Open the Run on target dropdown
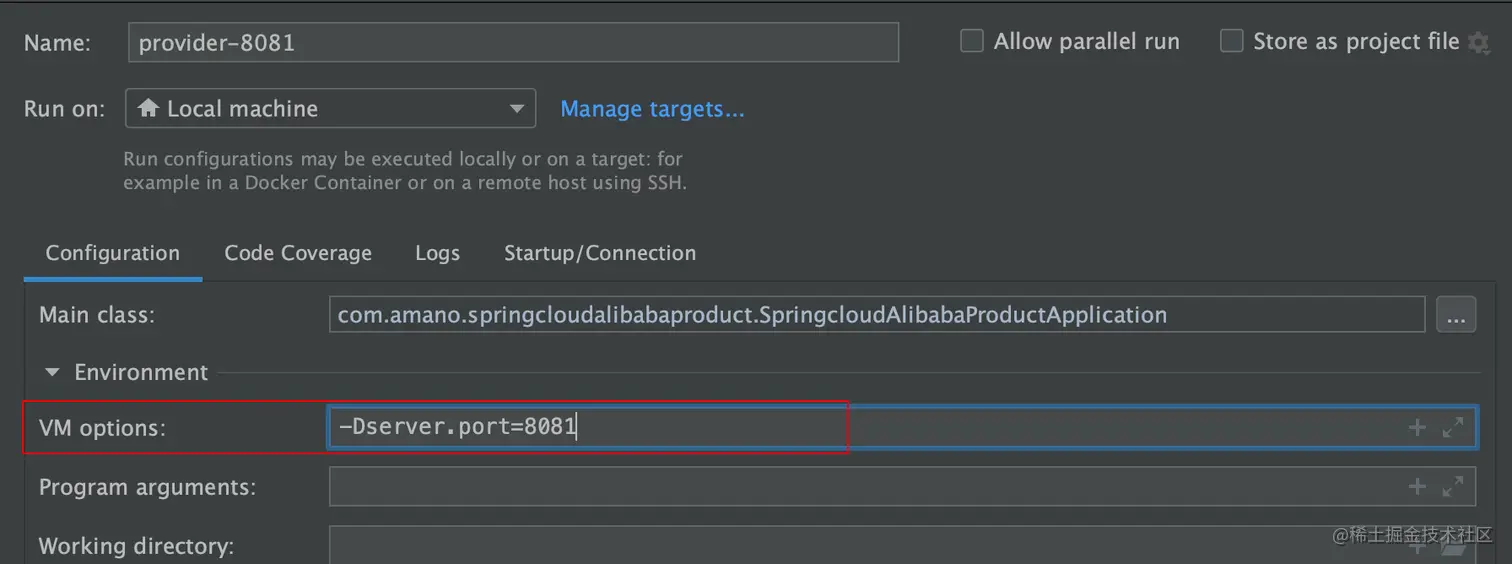The width and height of the screenshot is (1512, 564). (330, 109)
